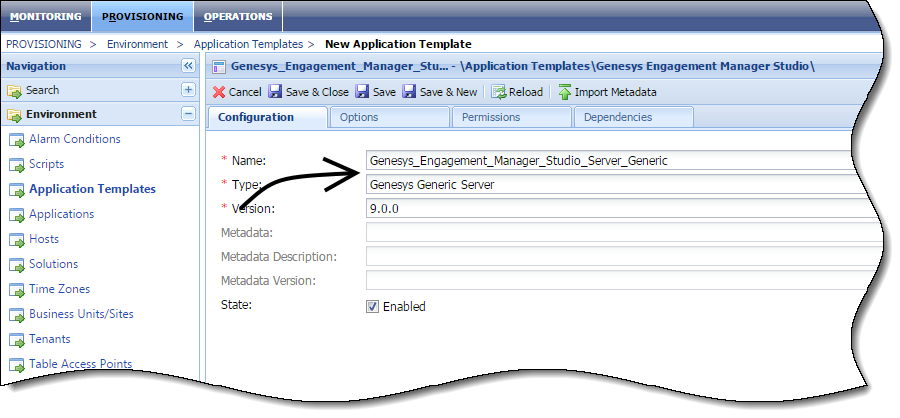Expand the Search section
The height and width of the screenshot is (418, 900).
[188, 90]
